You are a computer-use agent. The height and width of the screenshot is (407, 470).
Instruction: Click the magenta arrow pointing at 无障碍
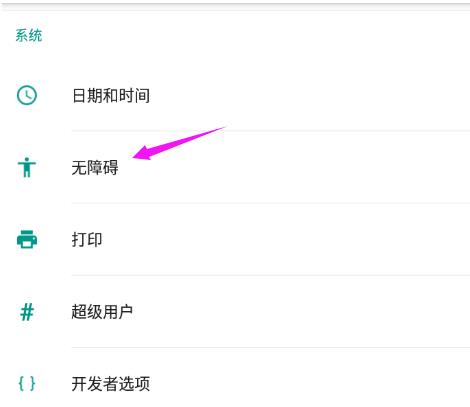point(179,143)
